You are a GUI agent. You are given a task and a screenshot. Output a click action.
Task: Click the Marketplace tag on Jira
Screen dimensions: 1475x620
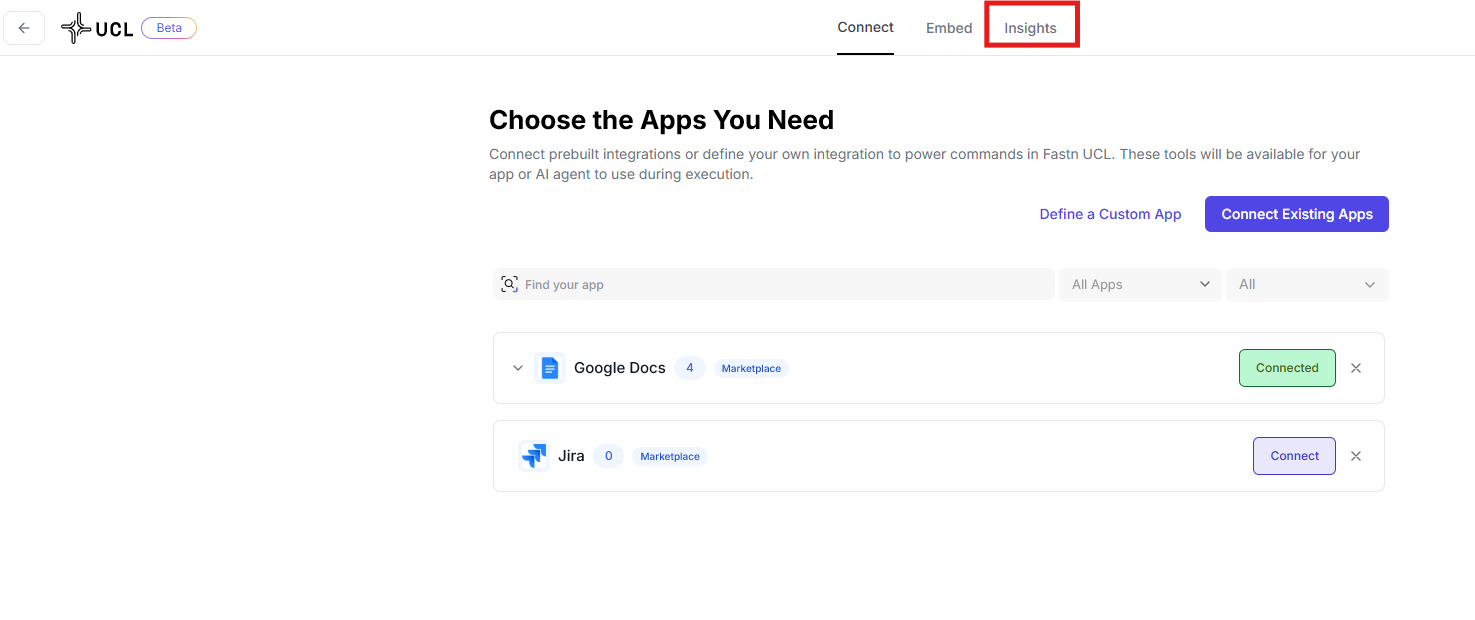(670, 457)
